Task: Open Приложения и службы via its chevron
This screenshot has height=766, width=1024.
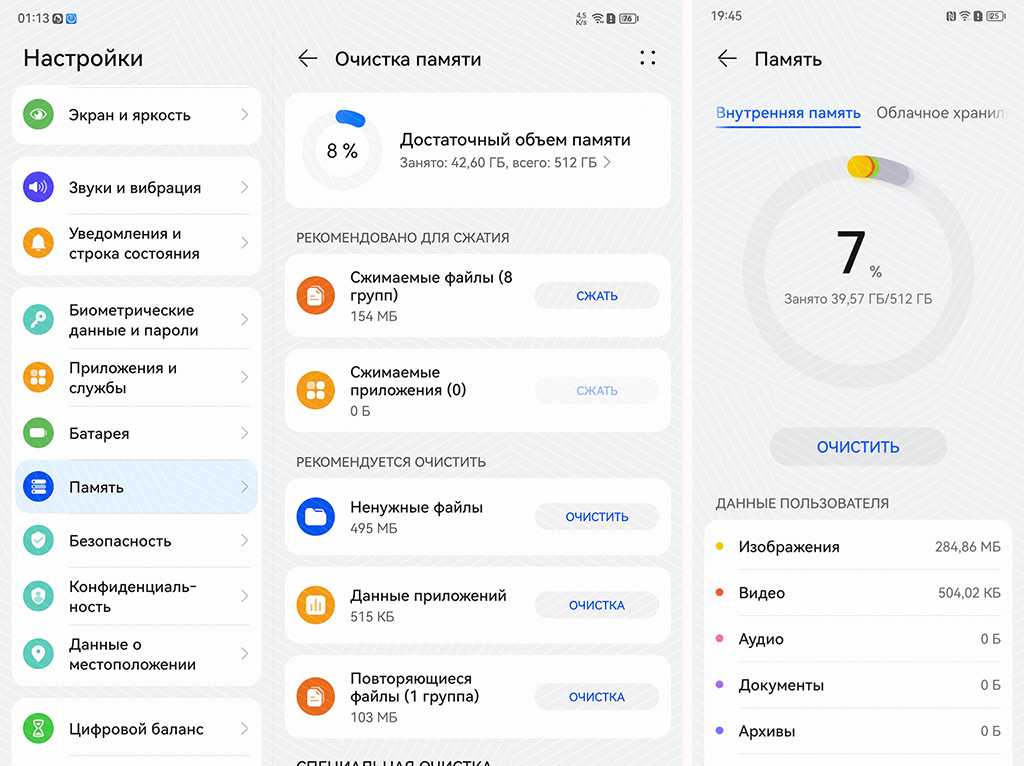Action: point(244,378)
